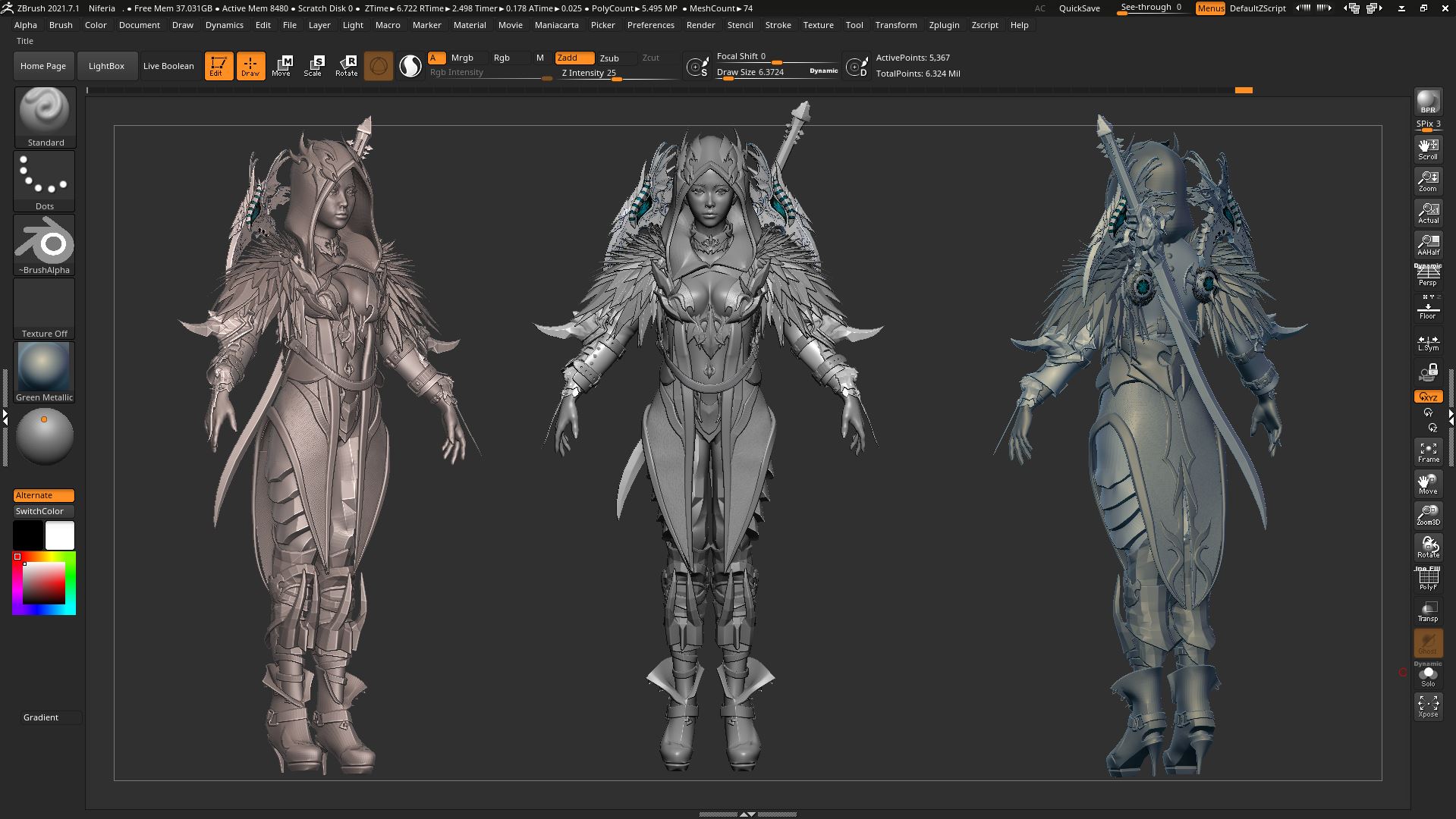
Task: Toggle Alternate color button
Action: point(44,495)
